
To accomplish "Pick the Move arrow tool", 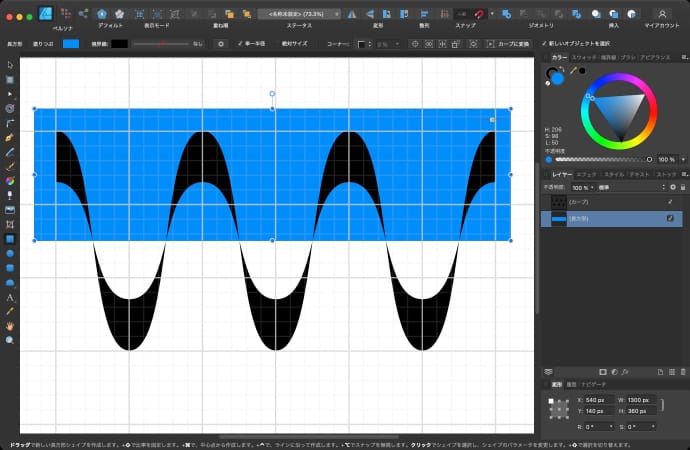I will pyautogui.click(x=10, y=65).
